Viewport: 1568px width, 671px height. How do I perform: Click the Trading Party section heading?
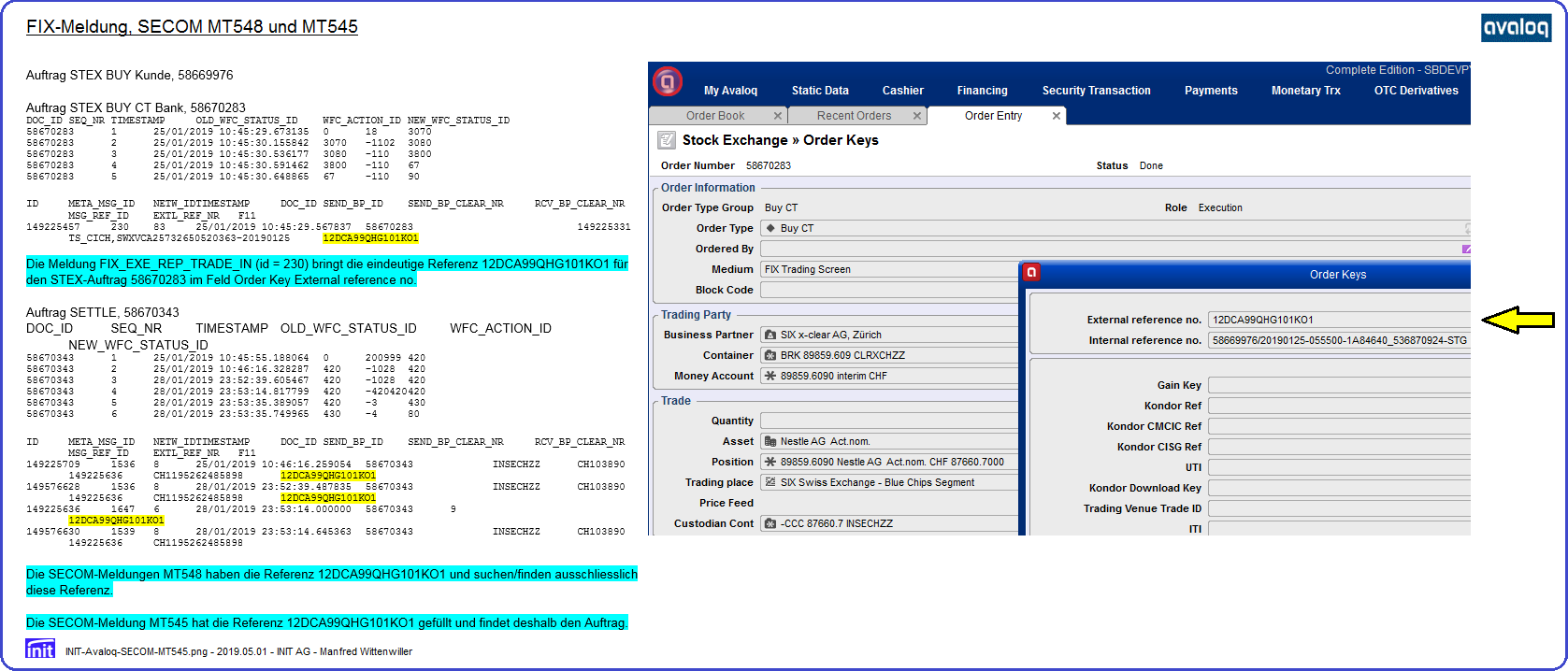(x=697, y=315)
